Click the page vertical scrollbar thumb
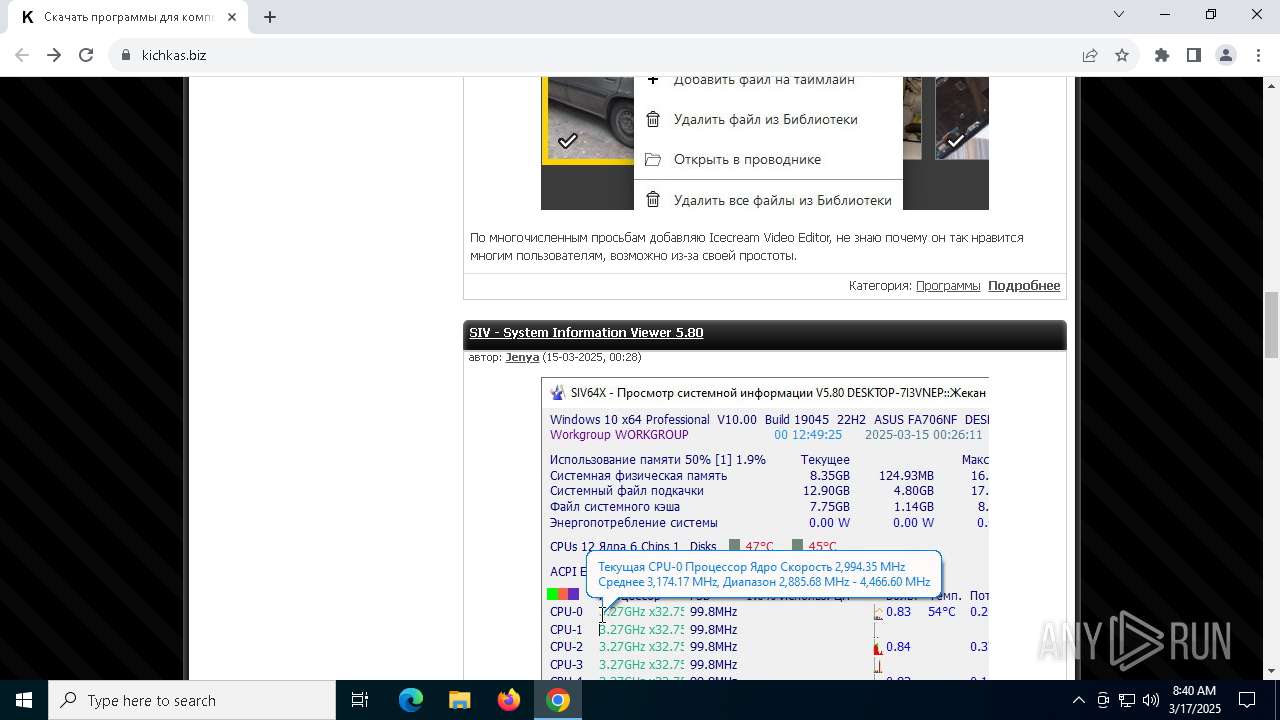Image resolution: width=1280 pixels, height=720 pixels. (x=1271, y=324)
